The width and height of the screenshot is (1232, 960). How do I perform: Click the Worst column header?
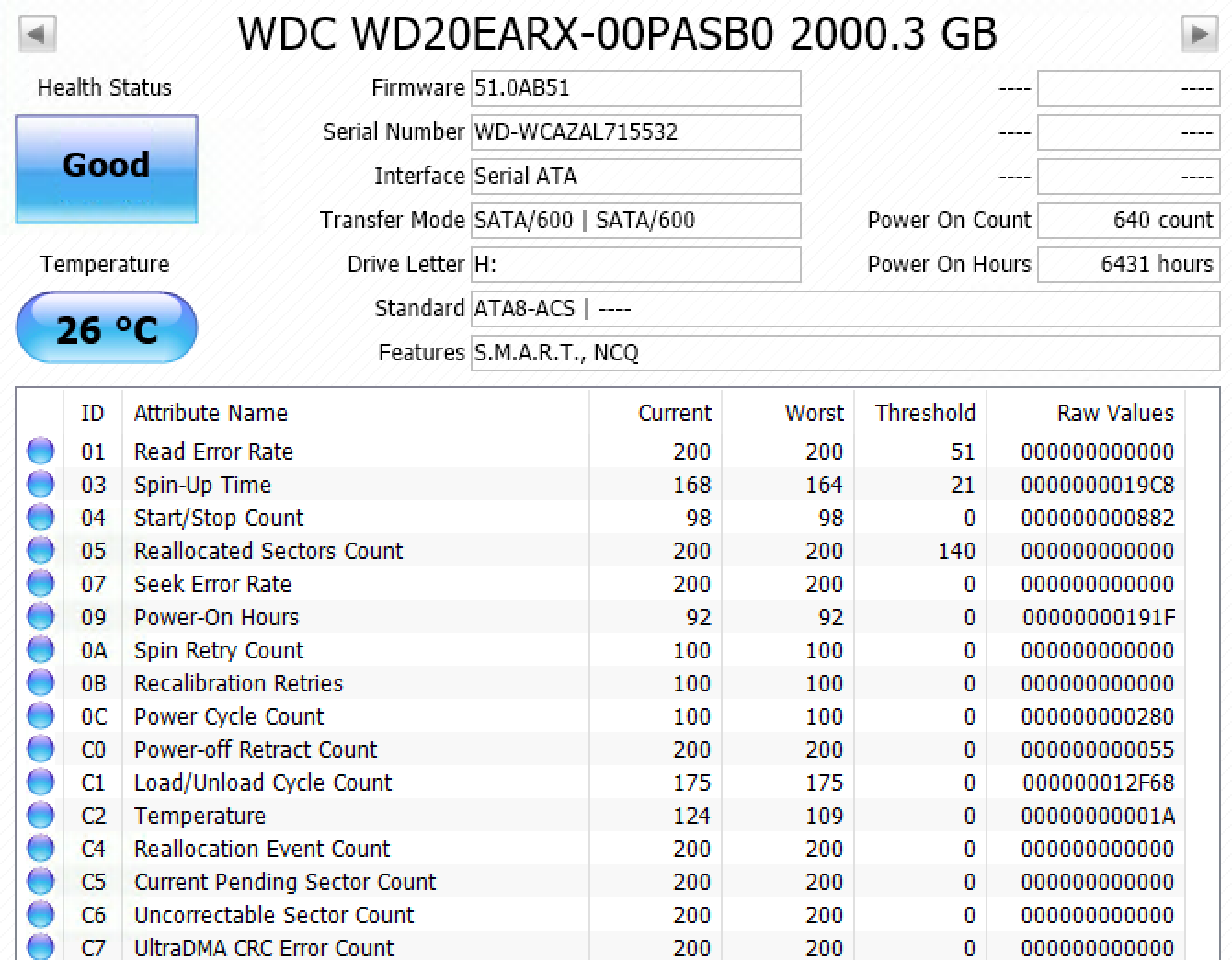[788, 414]
